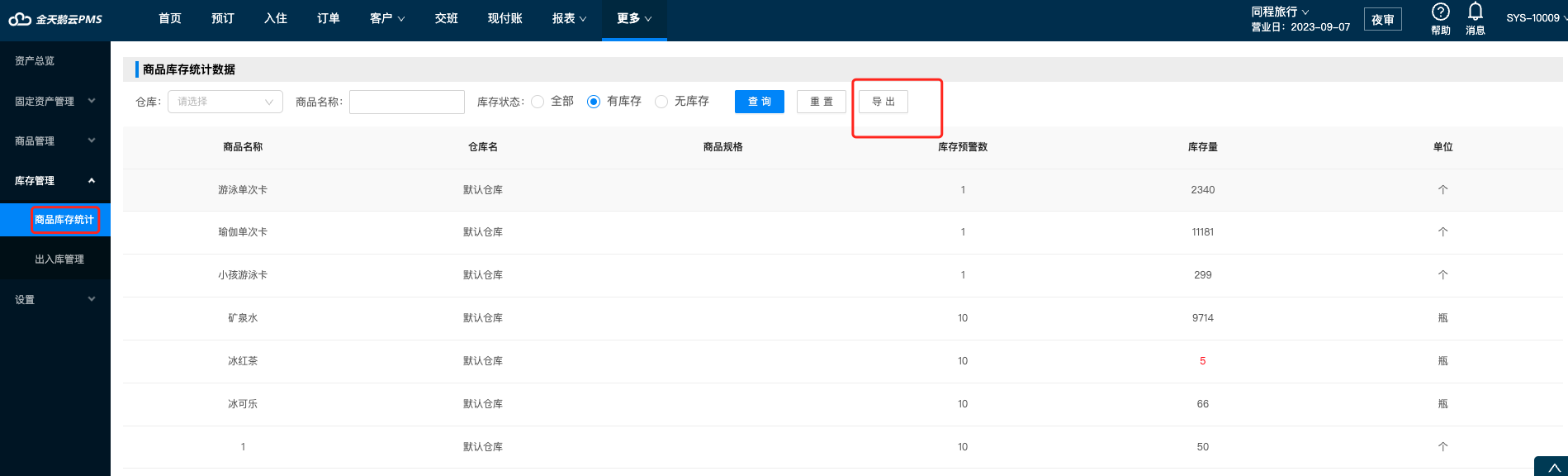The height and width of the screenshot is (476, 1568).
Task: Click the 夜审 night audit button
Action: pyautogui.click(x=1383, y=20)
